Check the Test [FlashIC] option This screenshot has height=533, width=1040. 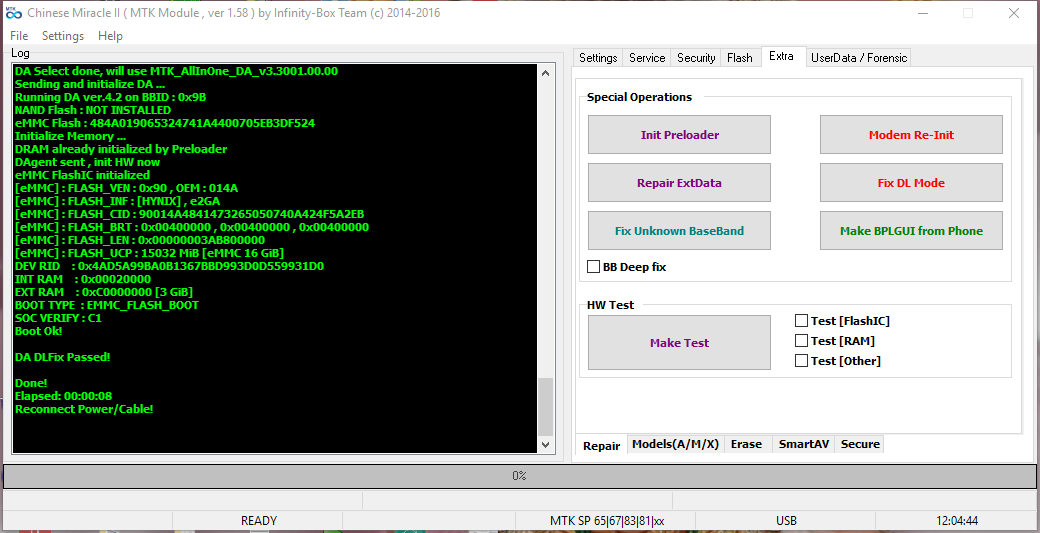pyautogui.click(x=801, y=321)
